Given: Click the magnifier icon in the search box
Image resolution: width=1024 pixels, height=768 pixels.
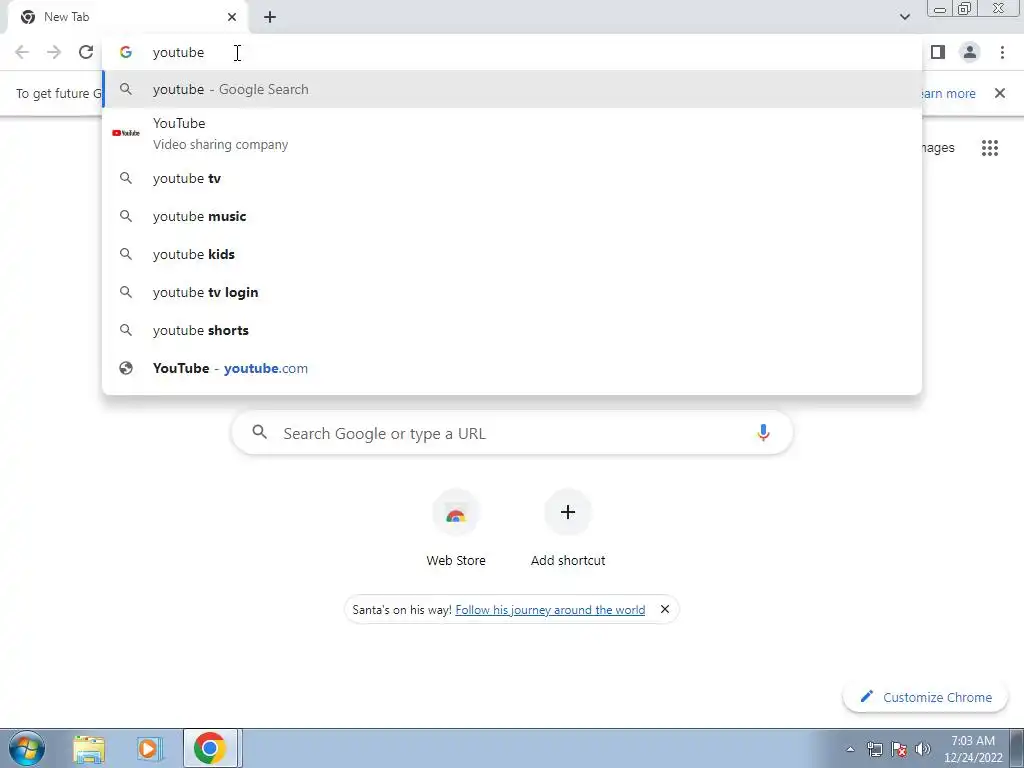Looking at the screenshot, I should [259, 432].
